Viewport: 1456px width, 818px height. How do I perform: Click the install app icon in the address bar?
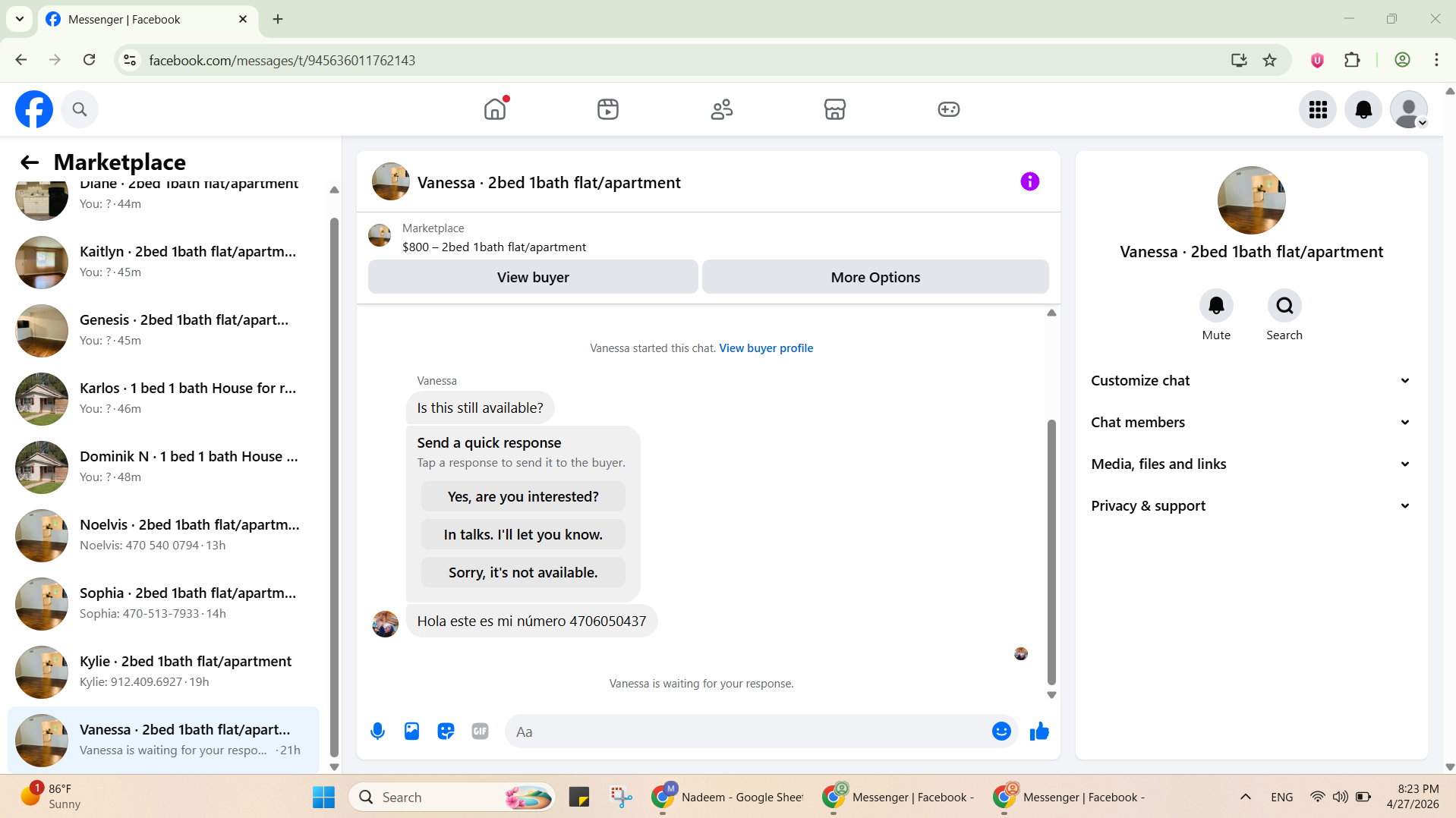tap(1239, 60)
